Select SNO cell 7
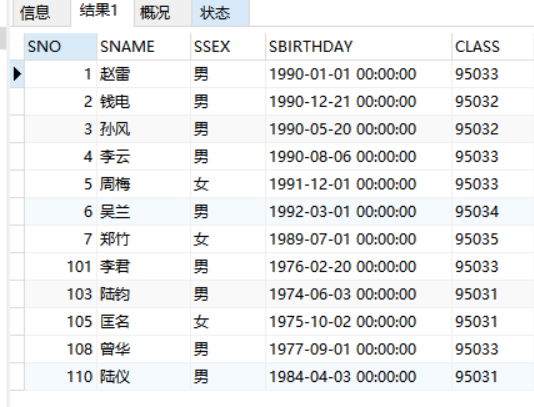534x407 pixels. pos(61,239)
